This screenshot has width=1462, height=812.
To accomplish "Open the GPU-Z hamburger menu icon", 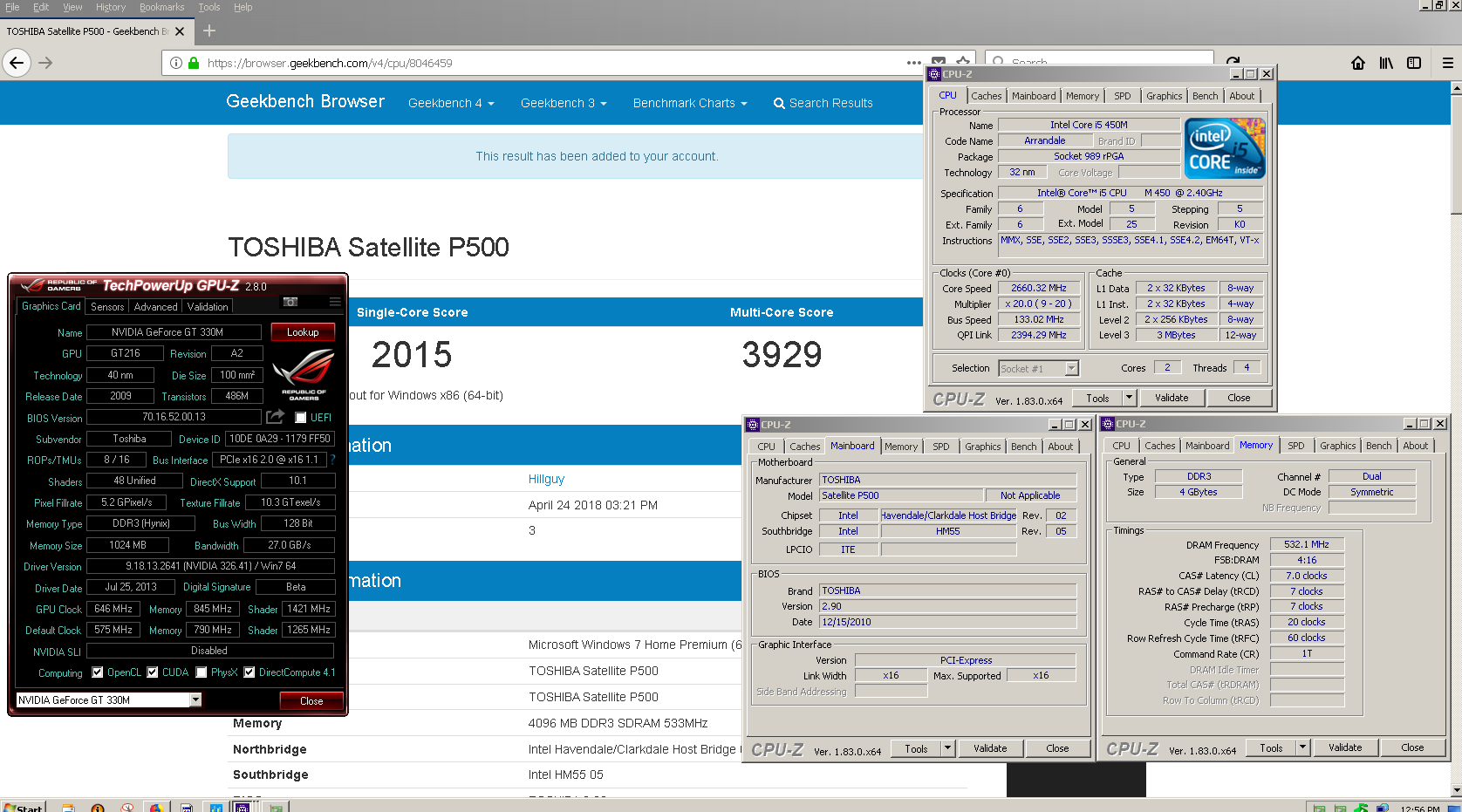I will 335,302.
